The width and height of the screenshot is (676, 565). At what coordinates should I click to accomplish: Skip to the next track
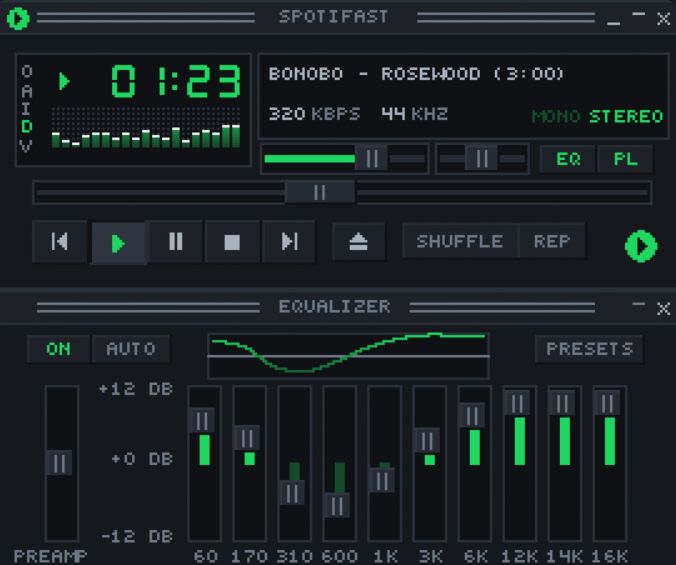pyautogui.click(x=289, y=241)
